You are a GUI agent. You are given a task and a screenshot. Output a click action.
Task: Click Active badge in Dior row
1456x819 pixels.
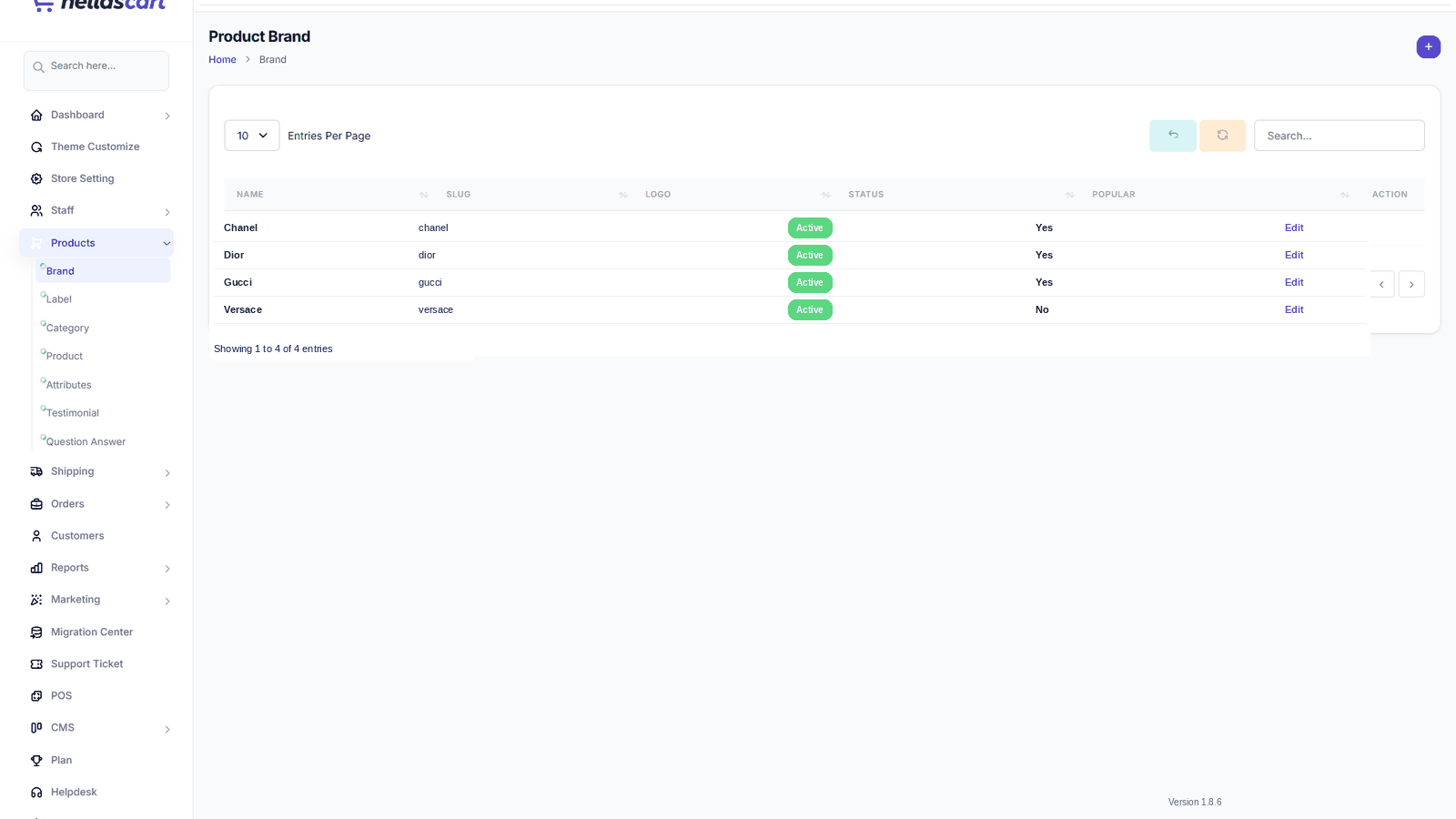tap(810, 256)
